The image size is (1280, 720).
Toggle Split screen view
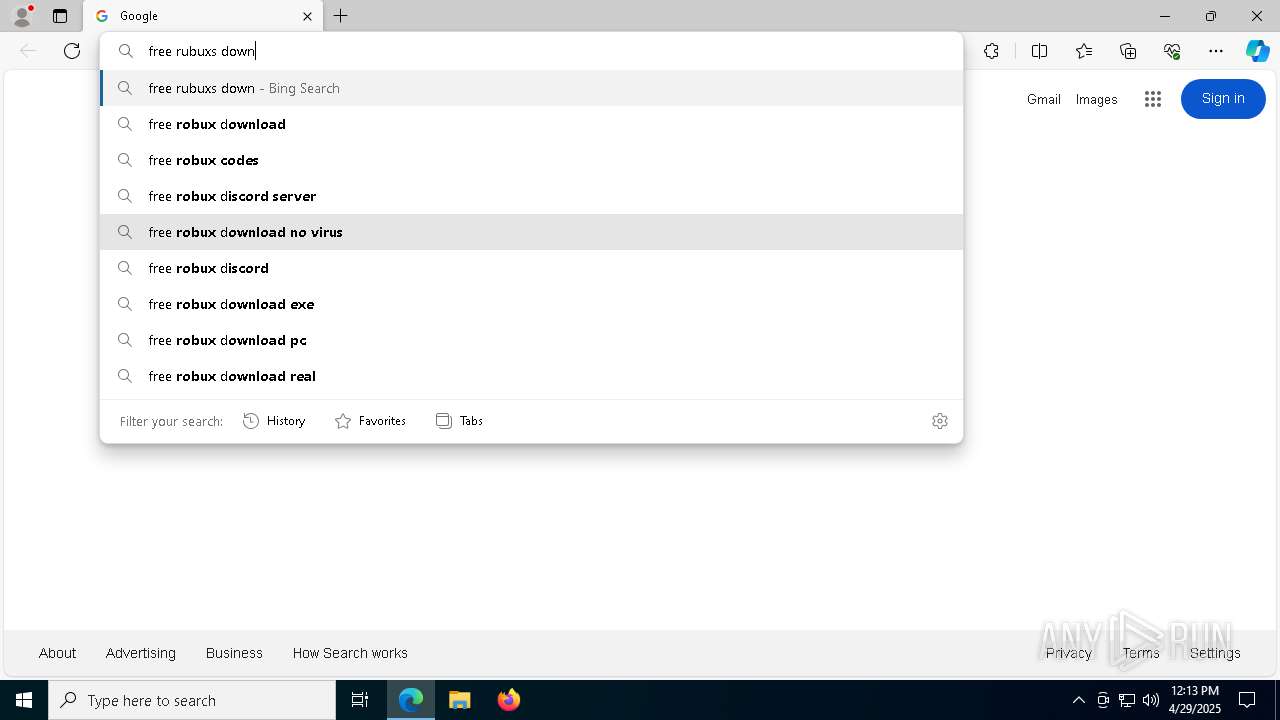coord(1039,51)
